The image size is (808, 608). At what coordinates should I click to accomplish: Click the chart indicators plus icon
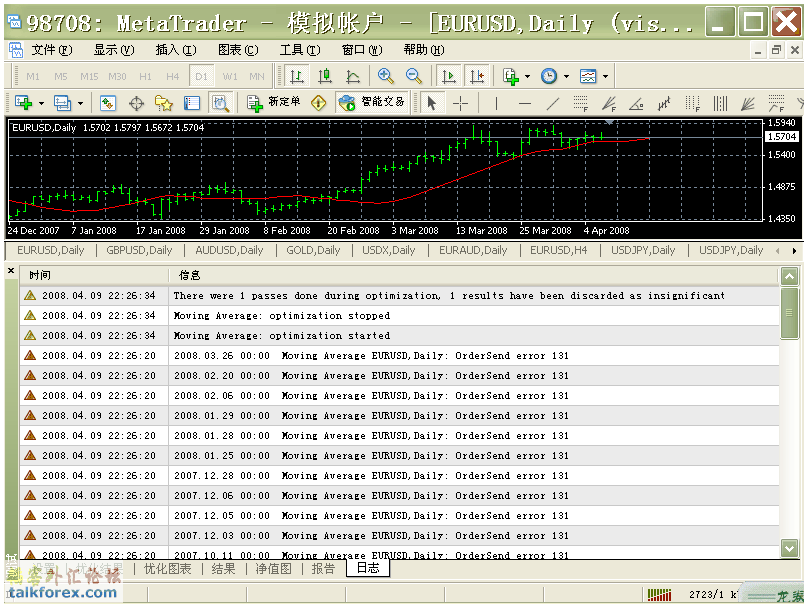511,76
